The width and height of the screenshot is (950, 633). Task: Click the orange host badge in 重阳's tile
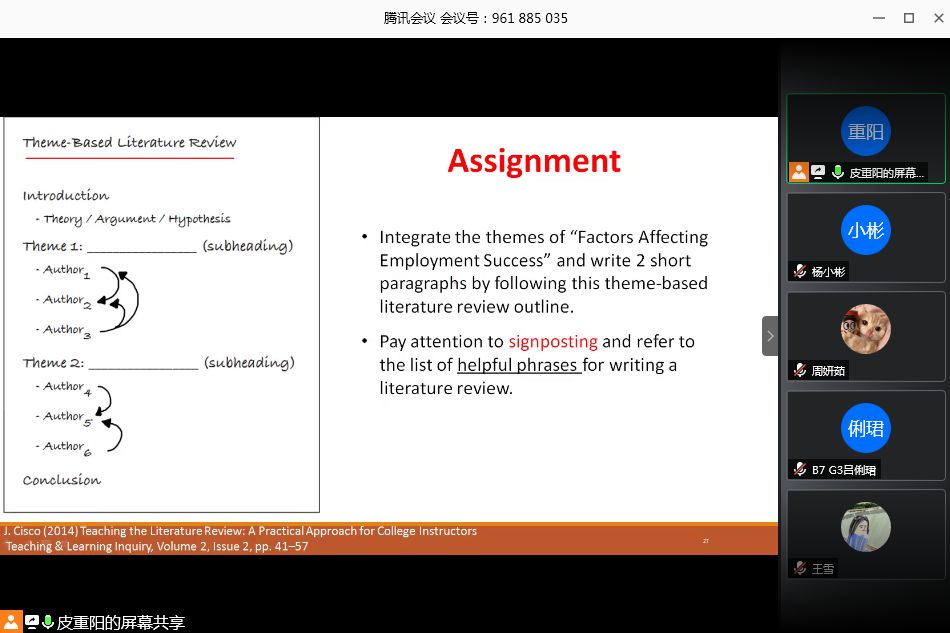click(798, 172)
